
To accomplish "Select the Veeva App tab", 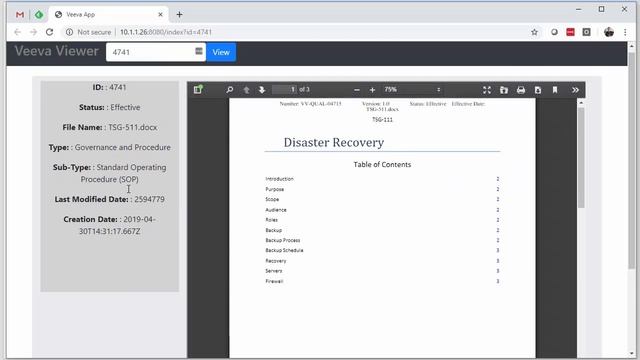I will click(108, 15).
